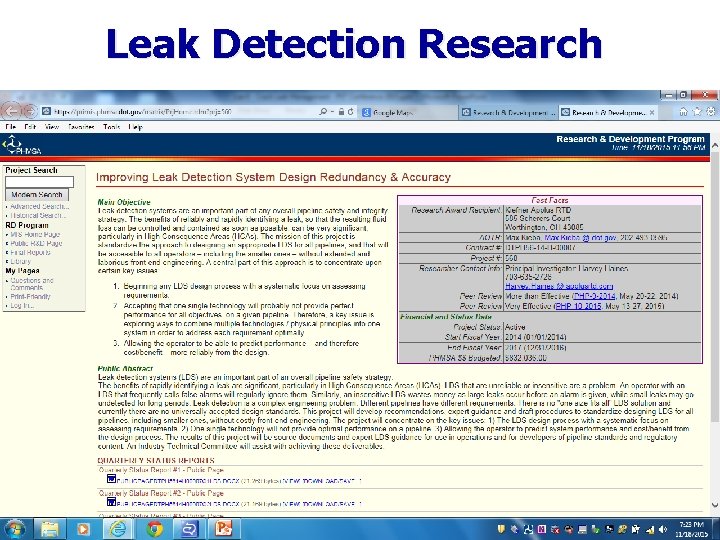720x540 pixels.
Task: Click the browser Forward arrow button
Action: 30,112
